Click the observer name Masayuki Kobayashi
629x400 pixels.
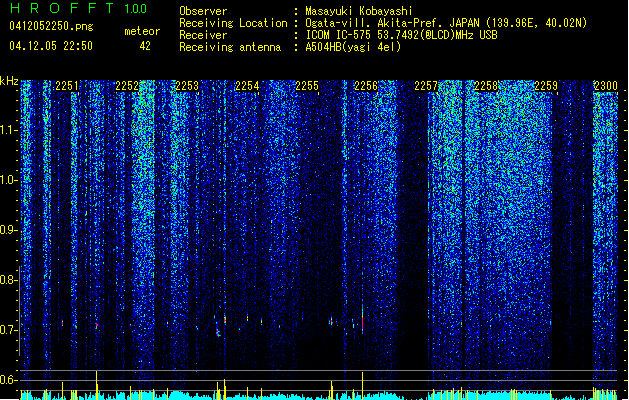click(358, 11)
